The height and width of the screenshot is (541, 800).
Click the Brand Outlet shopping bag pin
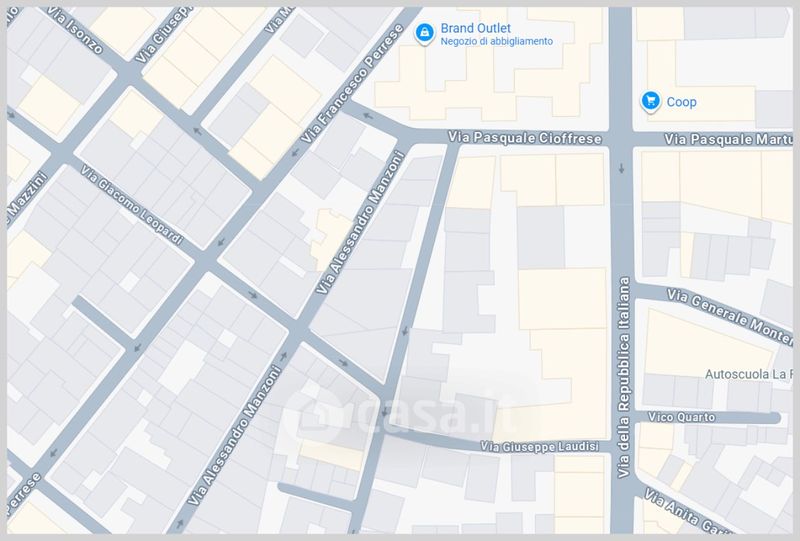click(x=425, y=33)
